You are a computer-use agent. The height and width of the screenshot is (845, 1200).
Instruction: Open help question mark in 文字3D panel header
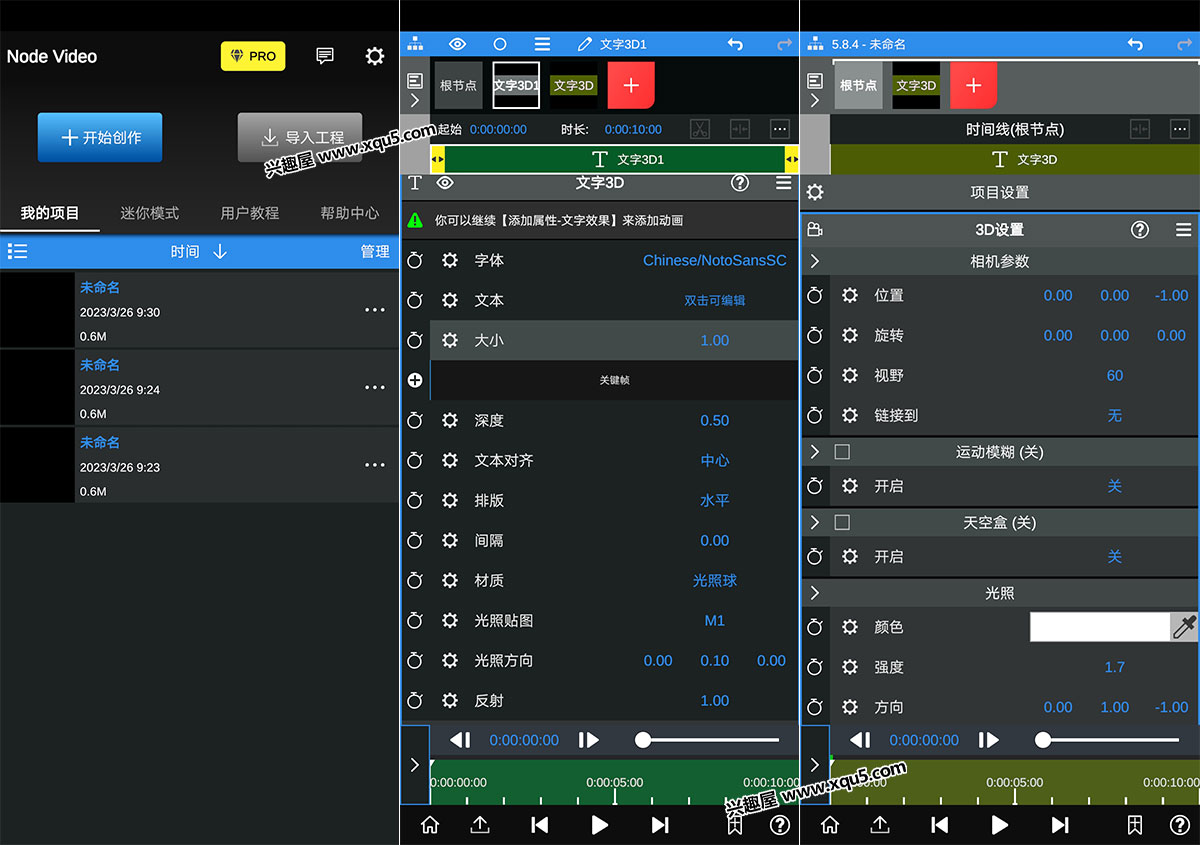740,183
